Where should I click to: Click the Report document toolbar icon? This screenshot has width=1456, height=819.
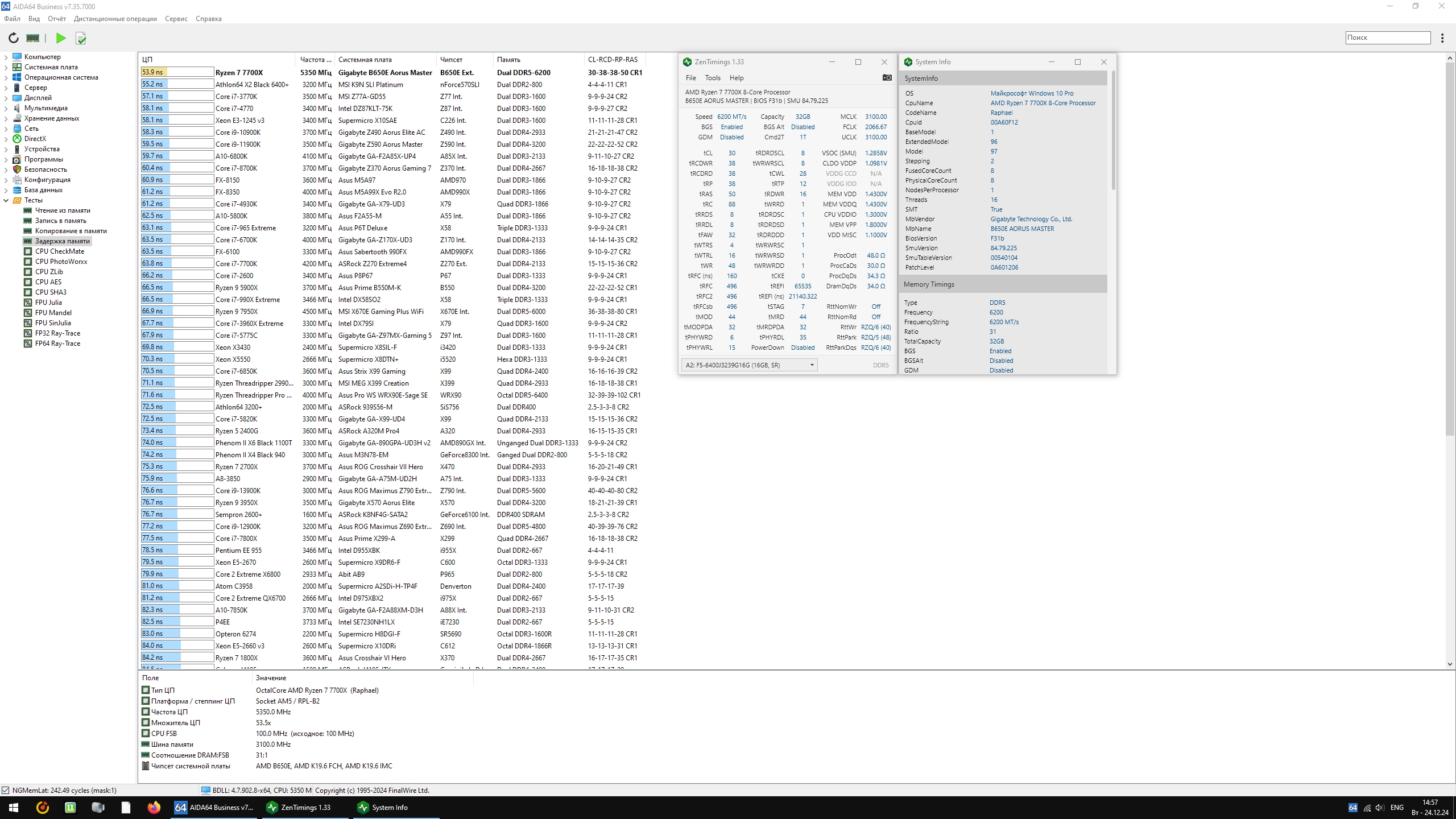click(81, 38)
